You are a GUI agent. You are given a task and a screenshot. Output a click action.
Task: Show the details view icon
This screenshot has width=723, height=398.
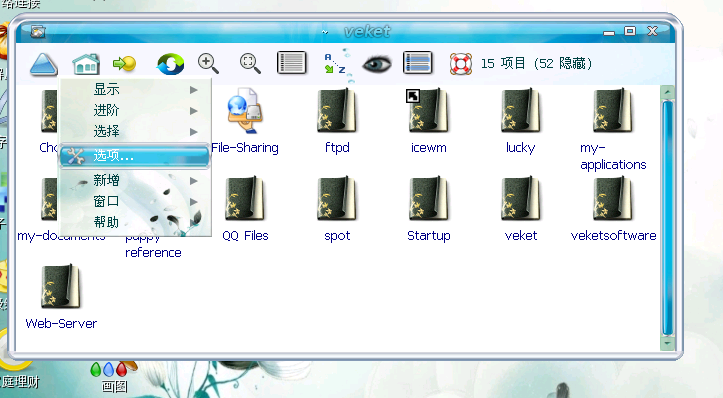[x=417, y=63]
